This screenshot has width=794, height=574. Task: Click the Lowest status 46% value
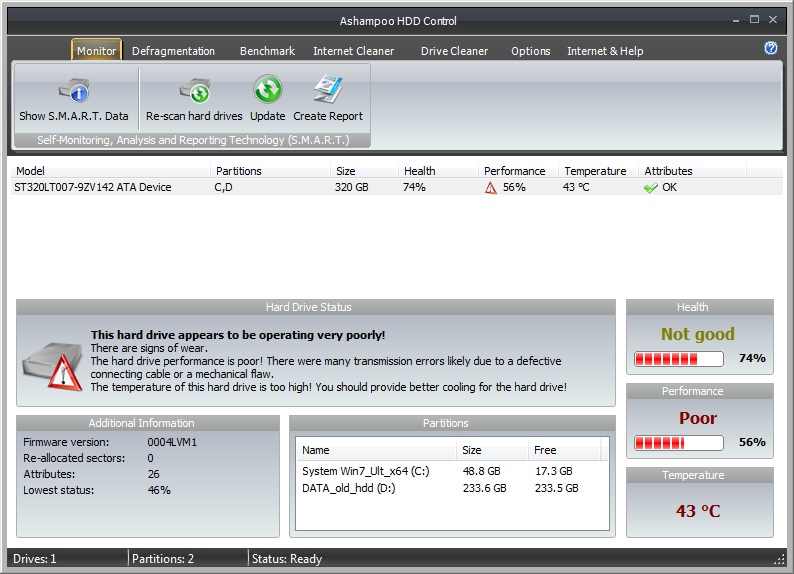[x=159, y=490]
